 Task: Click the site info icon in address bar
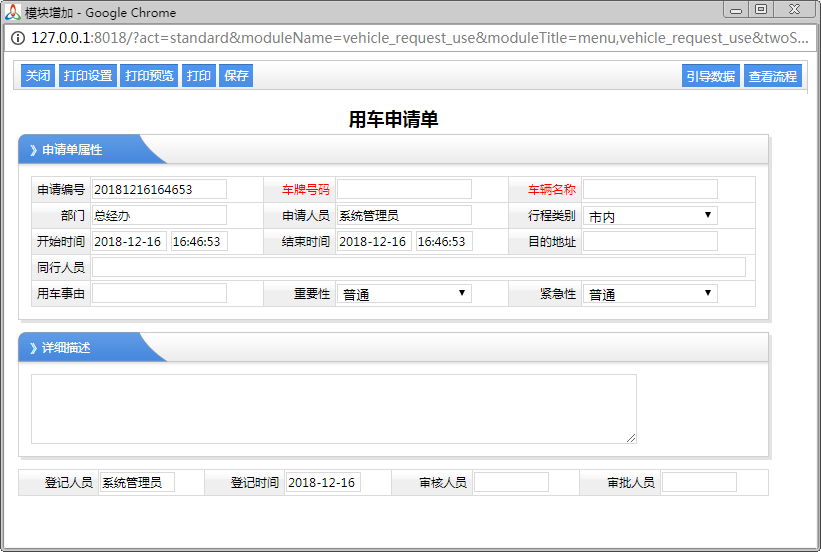[x=18, y=38]
